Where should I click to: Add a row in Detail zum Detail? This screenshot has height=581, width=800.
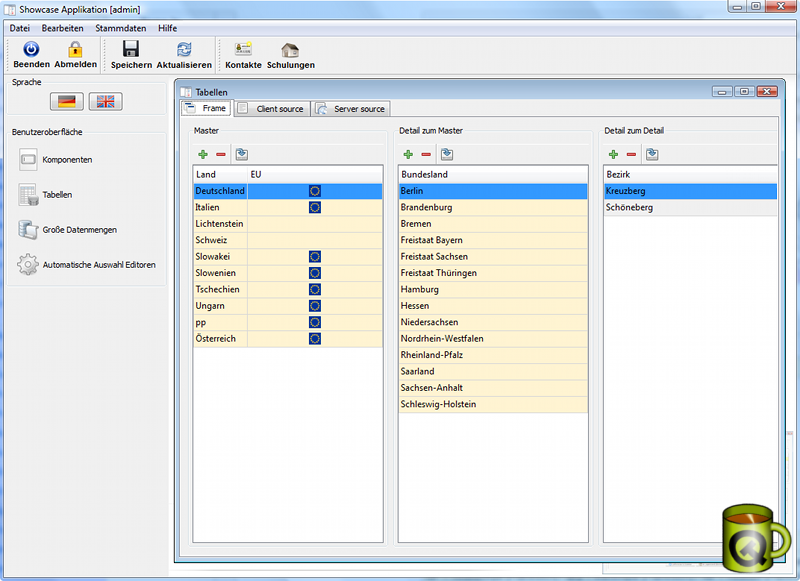pos(613,155)
